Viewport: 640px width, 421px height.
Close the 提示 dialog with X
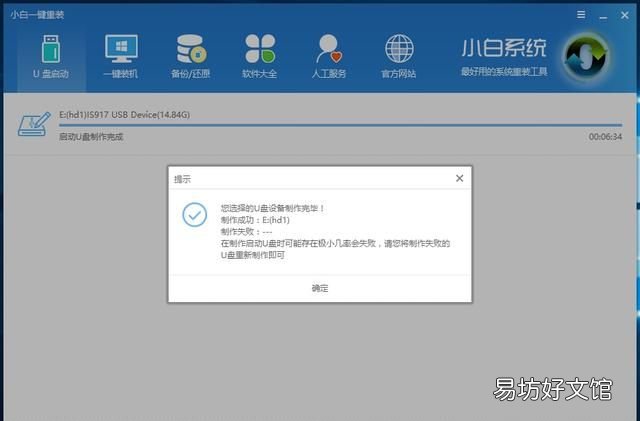point(460,178)
